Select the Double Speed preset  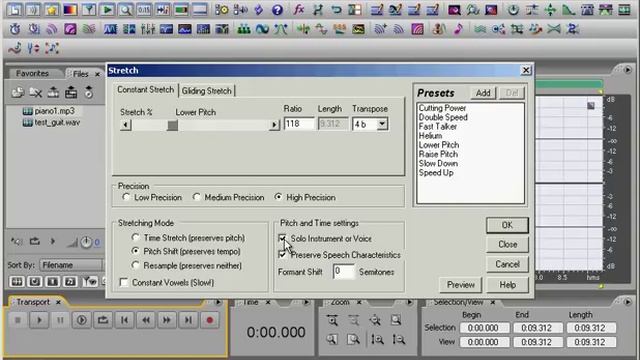443,117
